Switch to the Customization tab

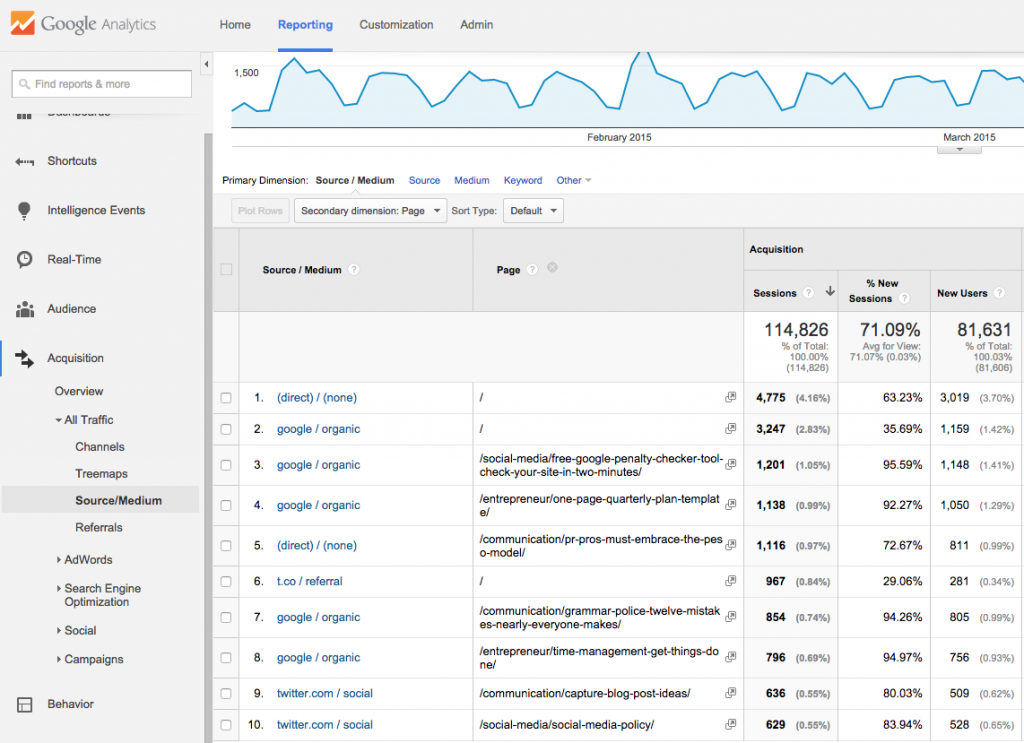[x=396, y=25]
